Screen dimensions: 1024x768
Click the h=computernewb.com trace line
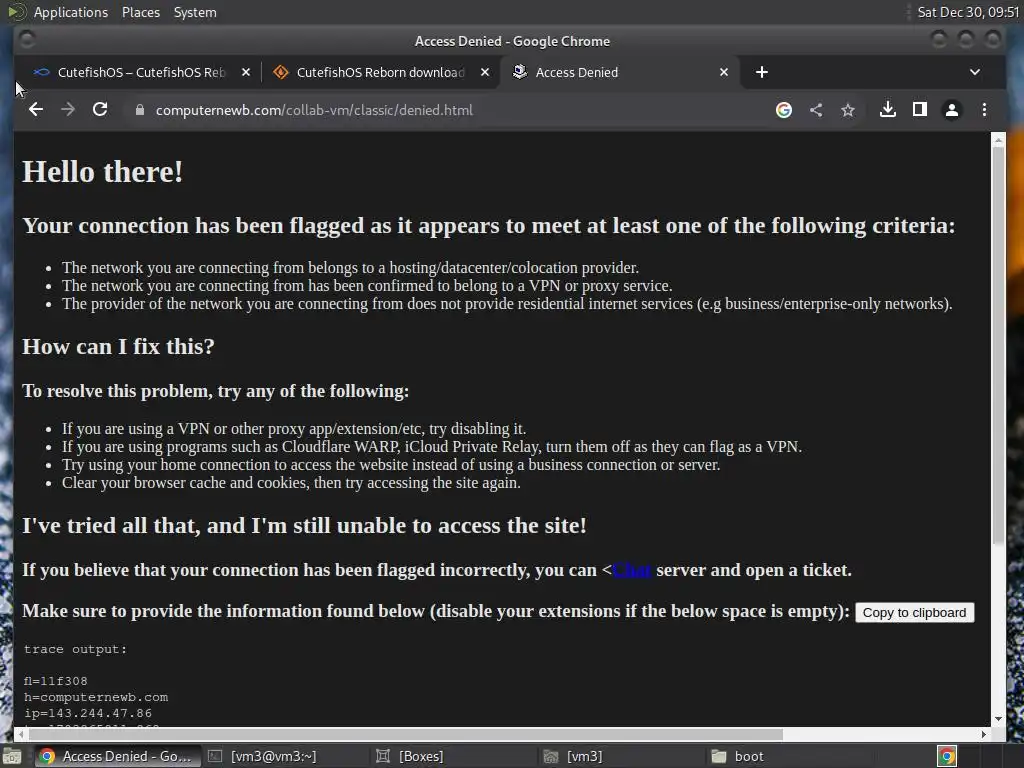96,697
